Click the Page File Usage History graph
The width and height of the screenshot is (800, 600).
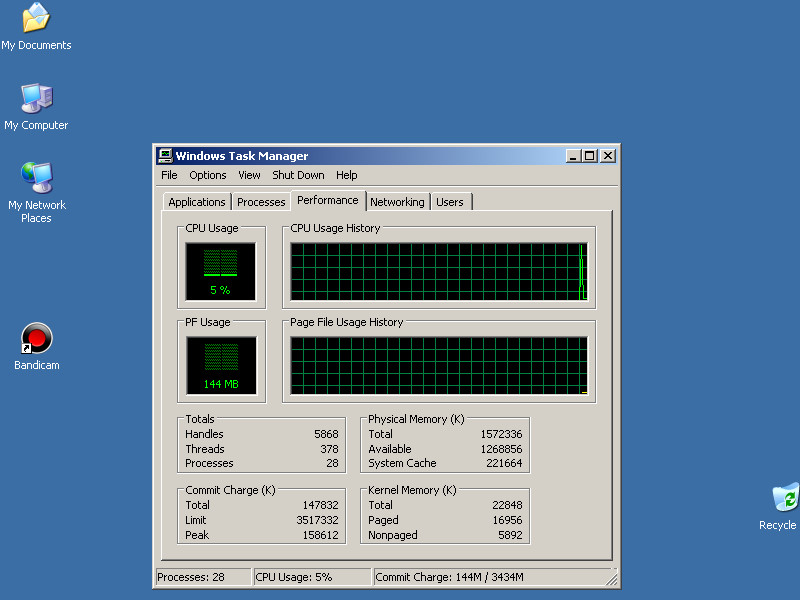coord(439,365)
